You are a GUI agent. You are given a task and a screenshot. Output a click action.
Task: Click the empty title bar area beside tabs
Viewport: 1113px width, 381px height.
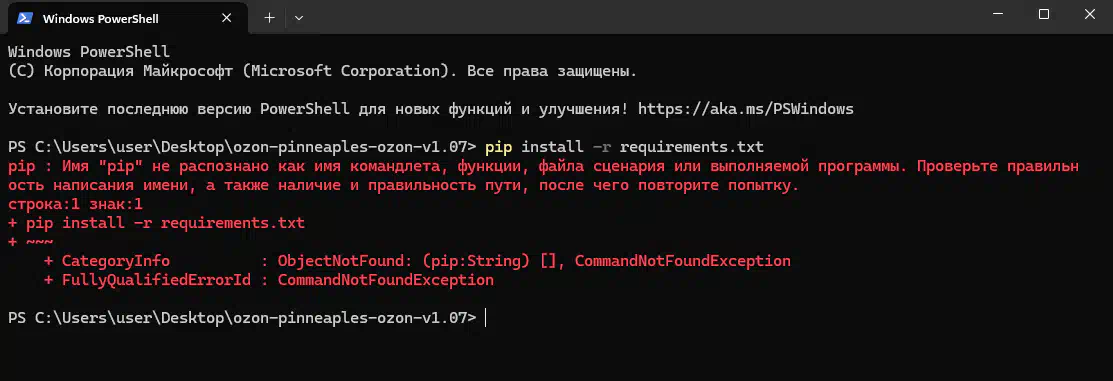[639, 17]
